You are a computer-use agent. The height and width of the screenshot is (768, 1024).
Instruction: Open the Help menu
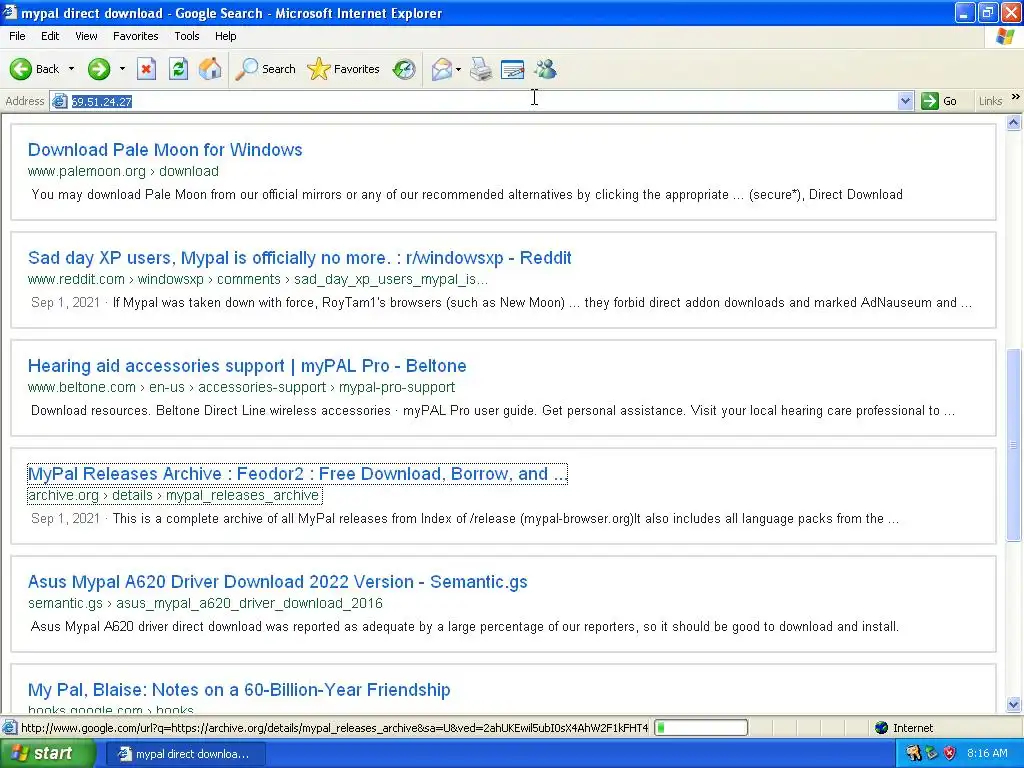225,36
